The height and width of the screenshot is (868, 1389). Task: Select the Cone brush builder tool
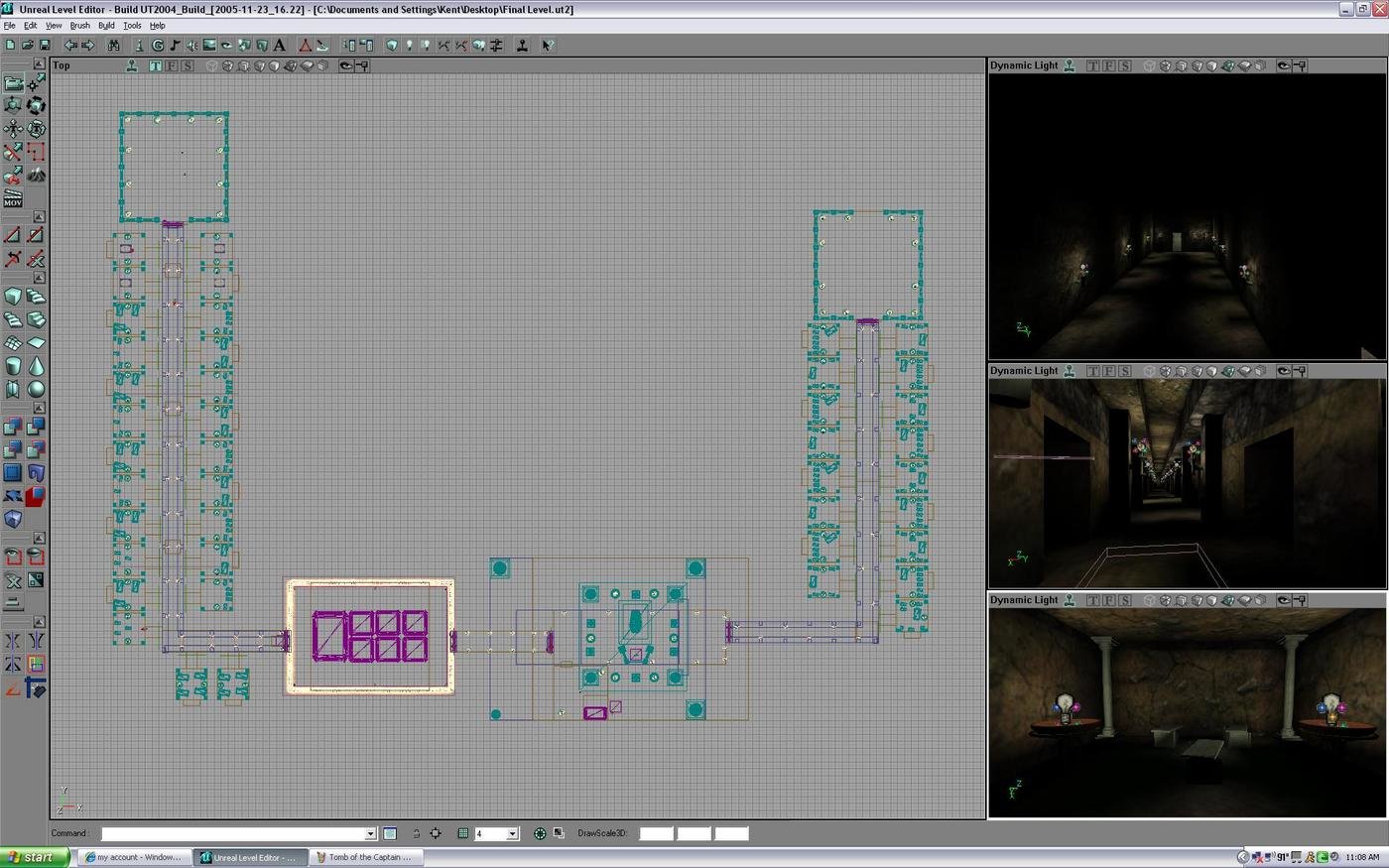tap(37, 366)
